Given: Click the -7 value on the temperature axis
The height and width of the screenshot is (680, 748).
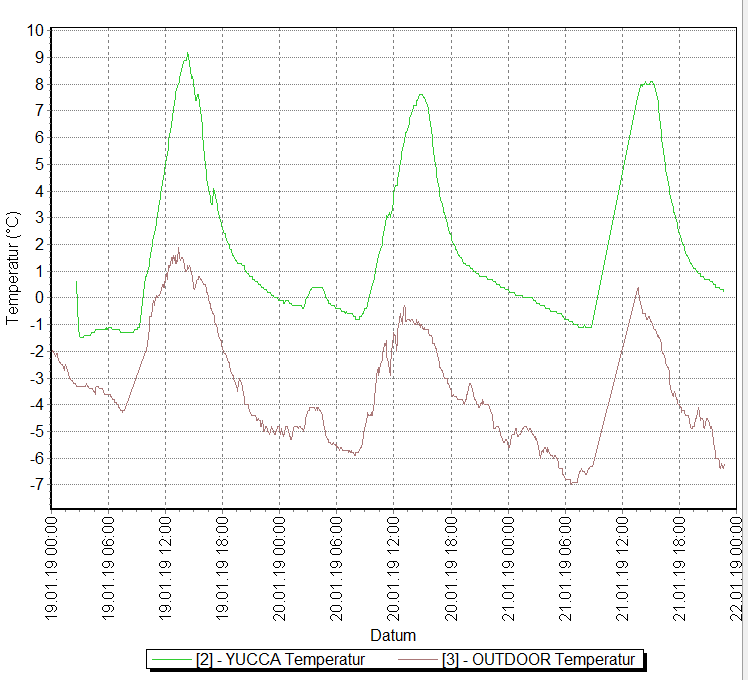Looking at the screenshot, I should coord(36,485).
